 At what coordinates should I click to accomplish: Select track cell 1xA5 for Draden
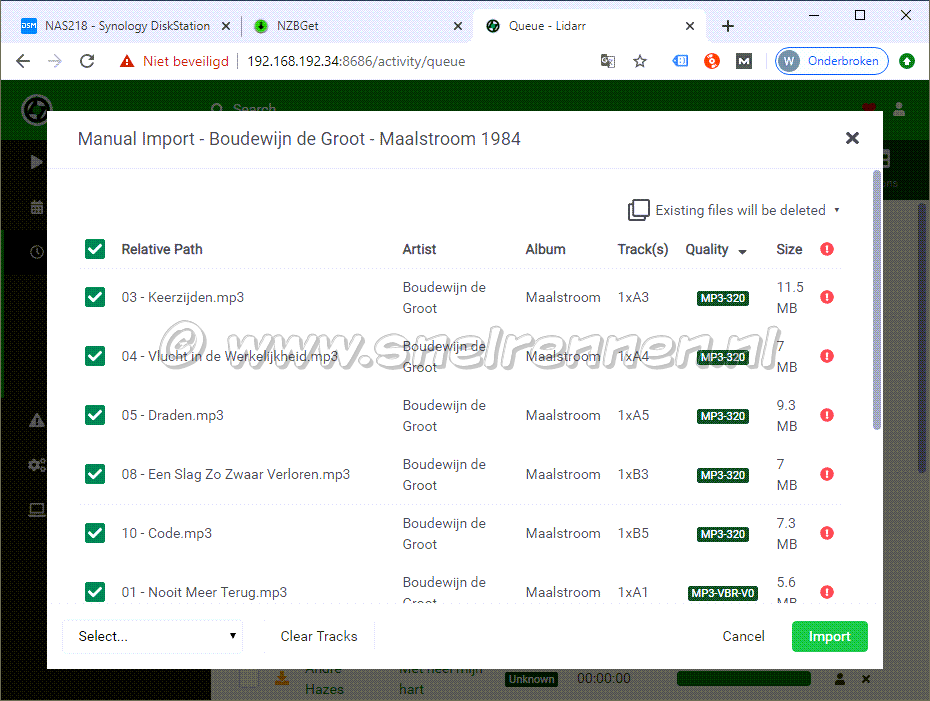tap(633, 415)
